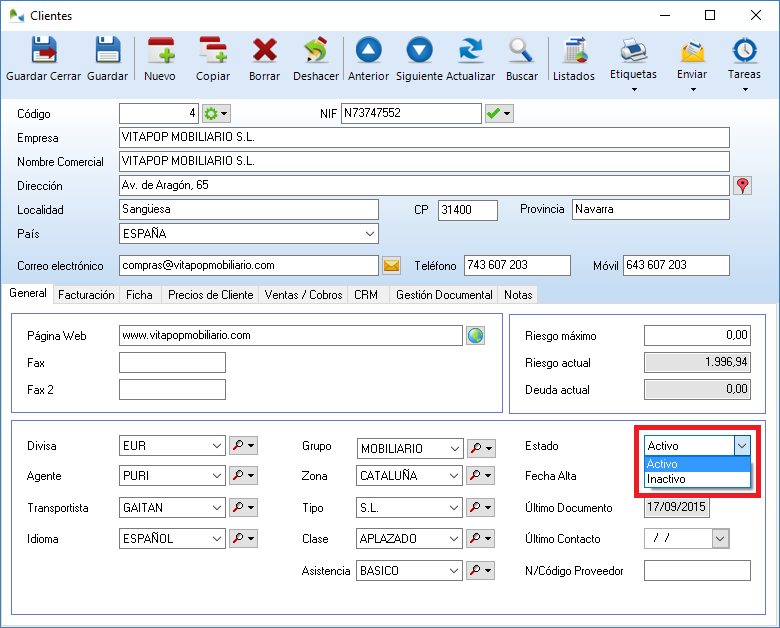This screenshot has height=628, width=780.
Task: Expand the País dropdown
Action: click(370, 234)
